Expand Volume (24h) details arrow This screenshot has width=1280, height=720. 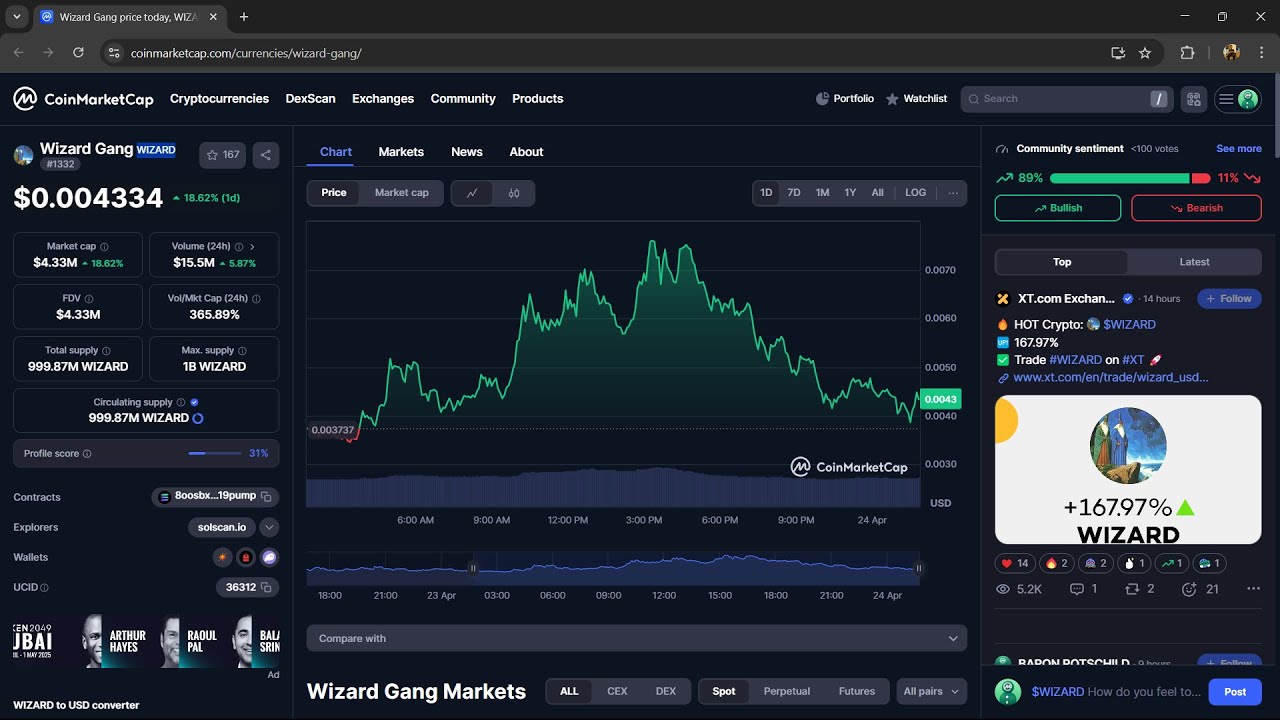(252, 246)
